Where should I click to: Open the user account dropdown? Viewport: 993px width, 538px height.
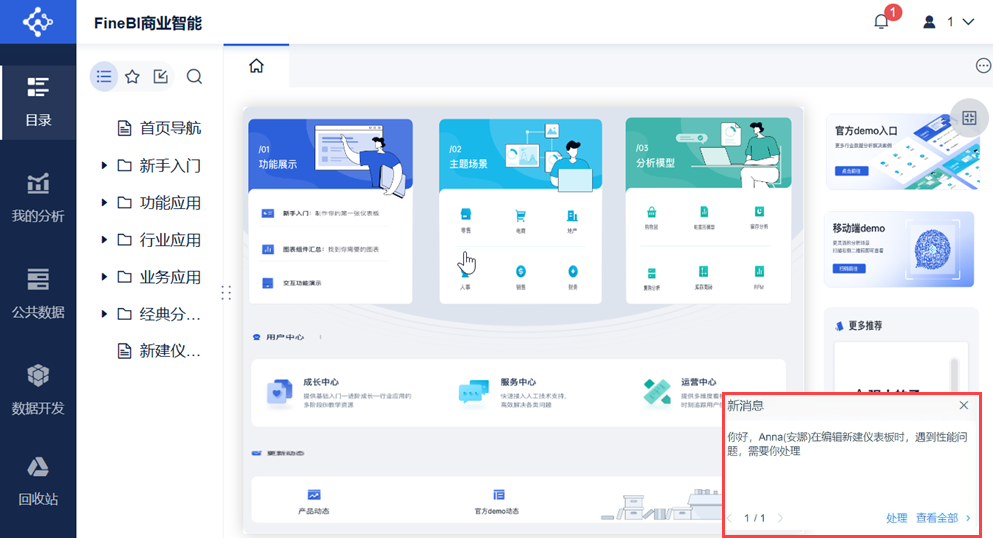[948, 22]
